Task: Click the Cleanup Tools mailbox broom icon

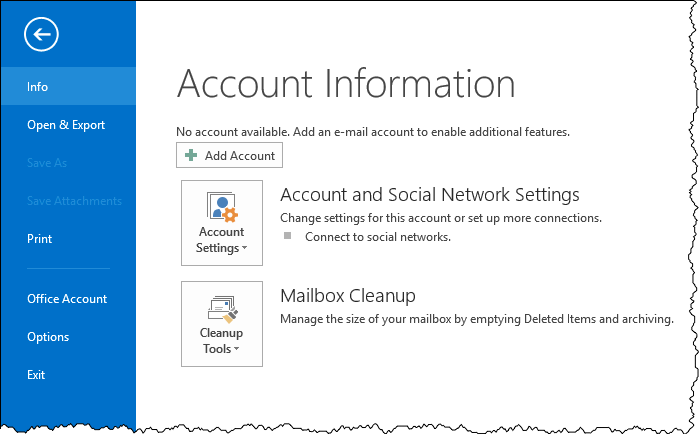Action: pyautogui.click(x=223, y=309)
